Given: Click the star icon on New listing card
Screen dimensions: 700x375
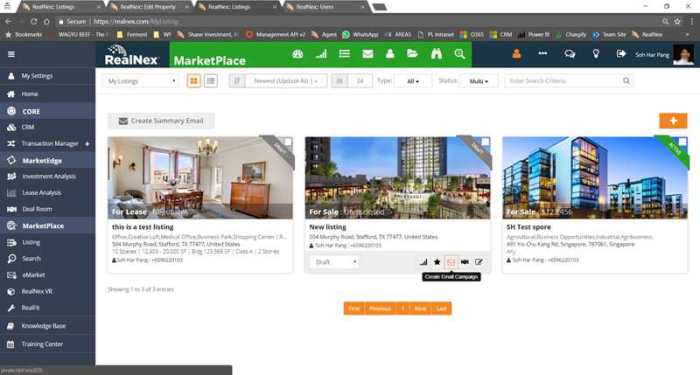Looking at the screenshot, I should tap(437, 262).
